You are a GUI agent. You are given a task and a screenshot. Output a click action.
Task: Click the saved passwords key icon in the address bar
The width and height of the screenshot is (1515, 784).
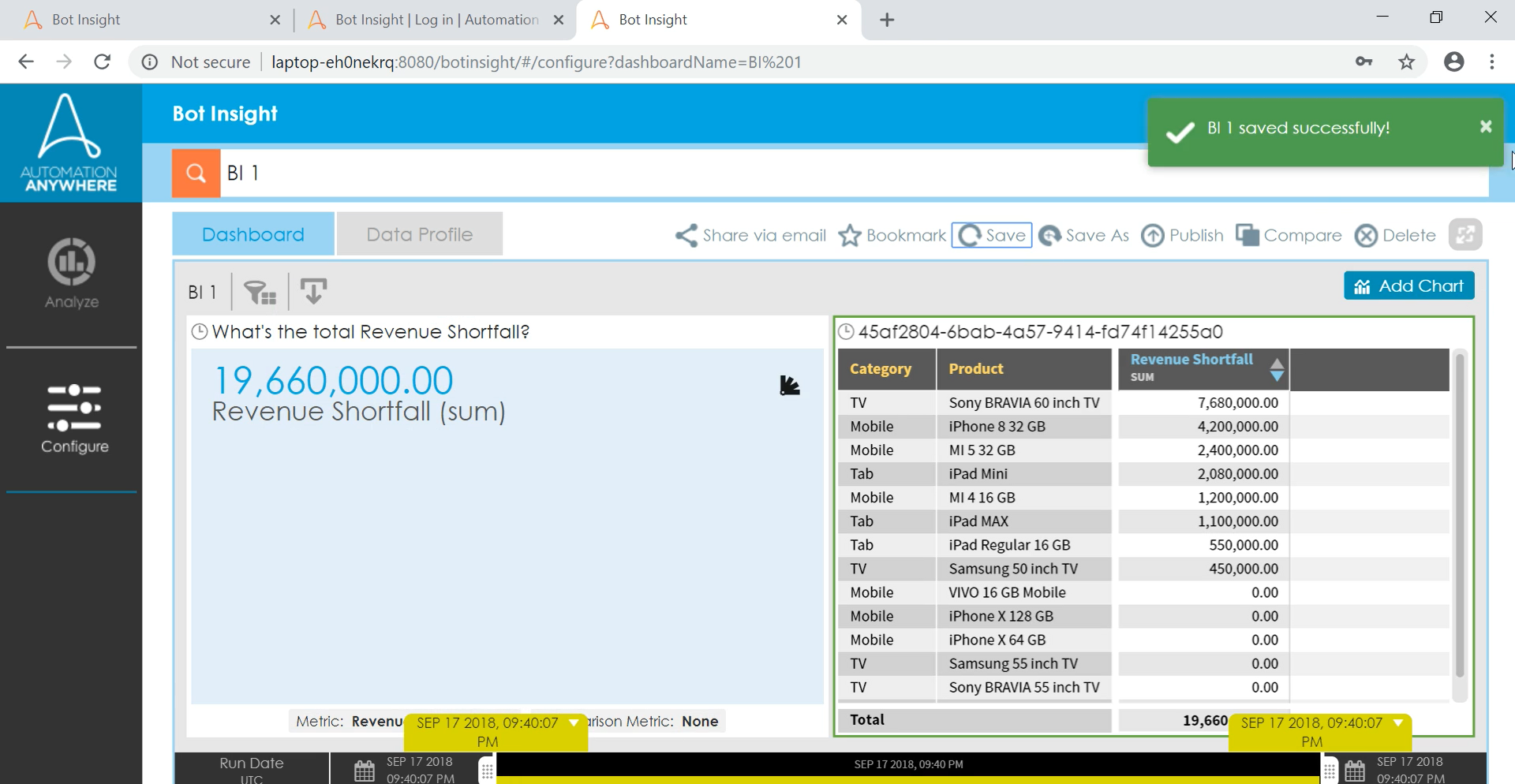[x=1363, y=62]
